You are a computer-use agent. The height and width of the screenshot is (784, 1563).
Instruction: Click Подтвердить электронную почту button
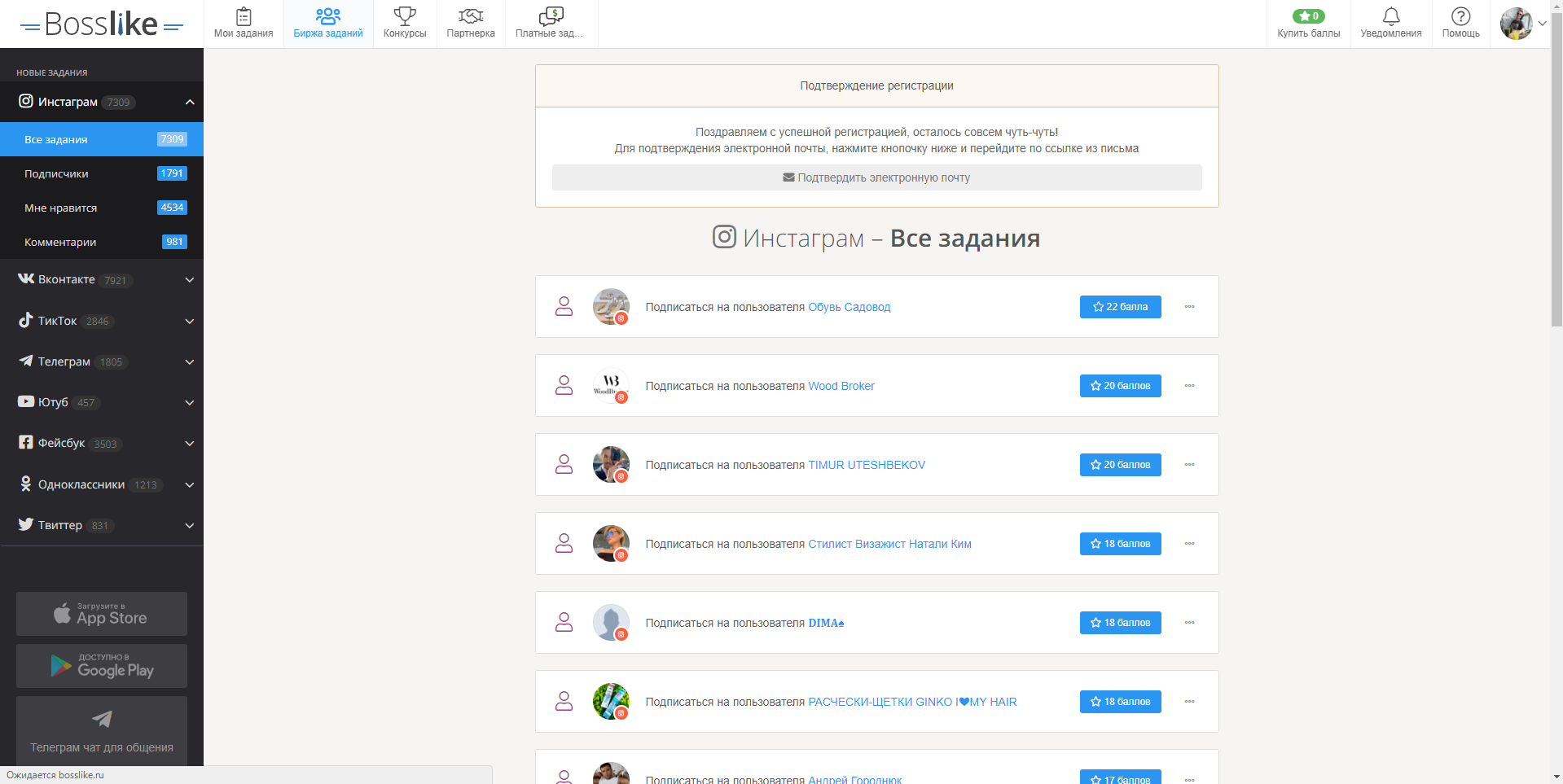pyautogui.click(x=876, y=177)
